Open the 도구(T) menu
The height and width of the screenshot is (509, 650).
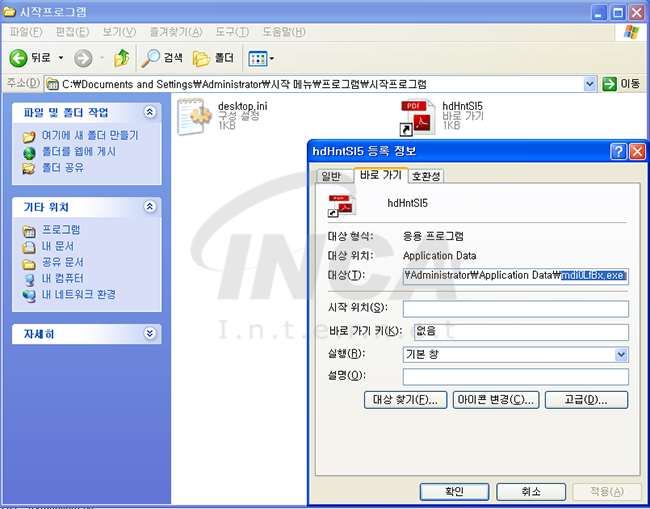click(232, 32)
